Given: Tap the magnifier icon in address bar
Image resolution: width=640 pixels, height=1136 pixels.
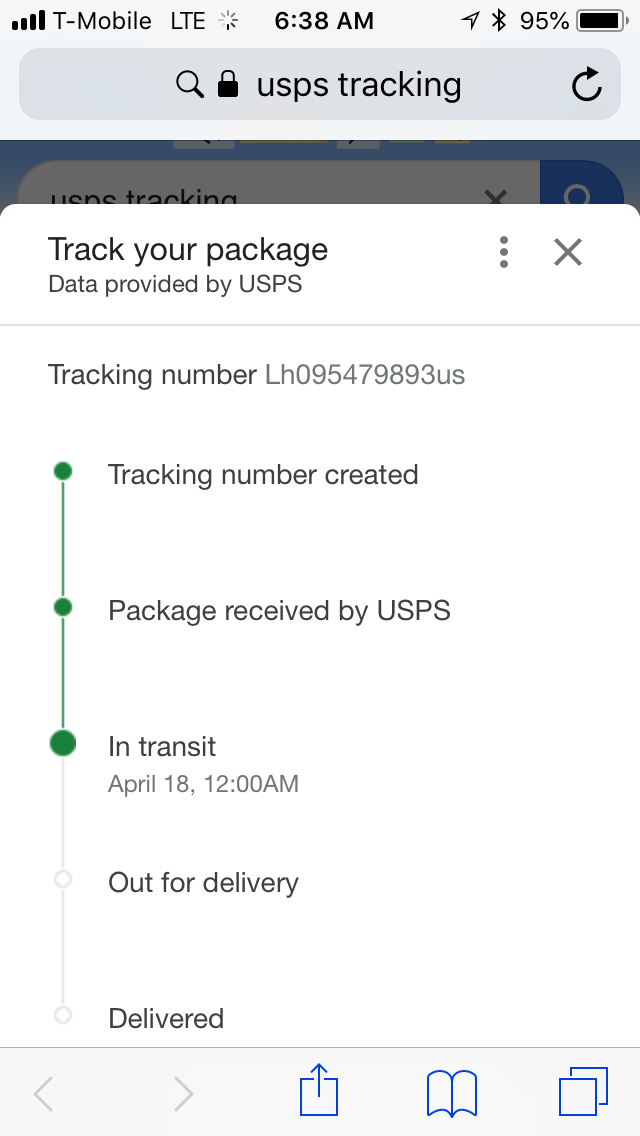Looking at the screenshot, I should click(x=190, y=85).
